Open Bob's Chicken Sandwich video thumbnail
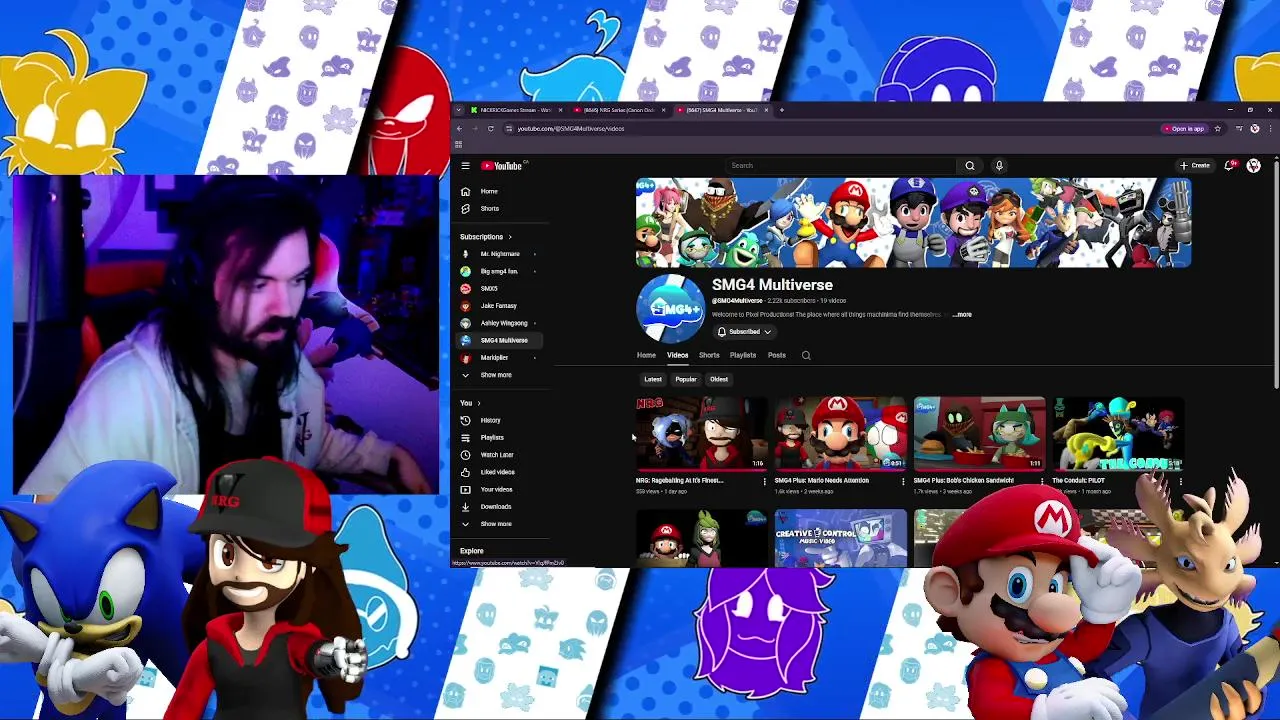1280x720 pixels. click(979, 433)
